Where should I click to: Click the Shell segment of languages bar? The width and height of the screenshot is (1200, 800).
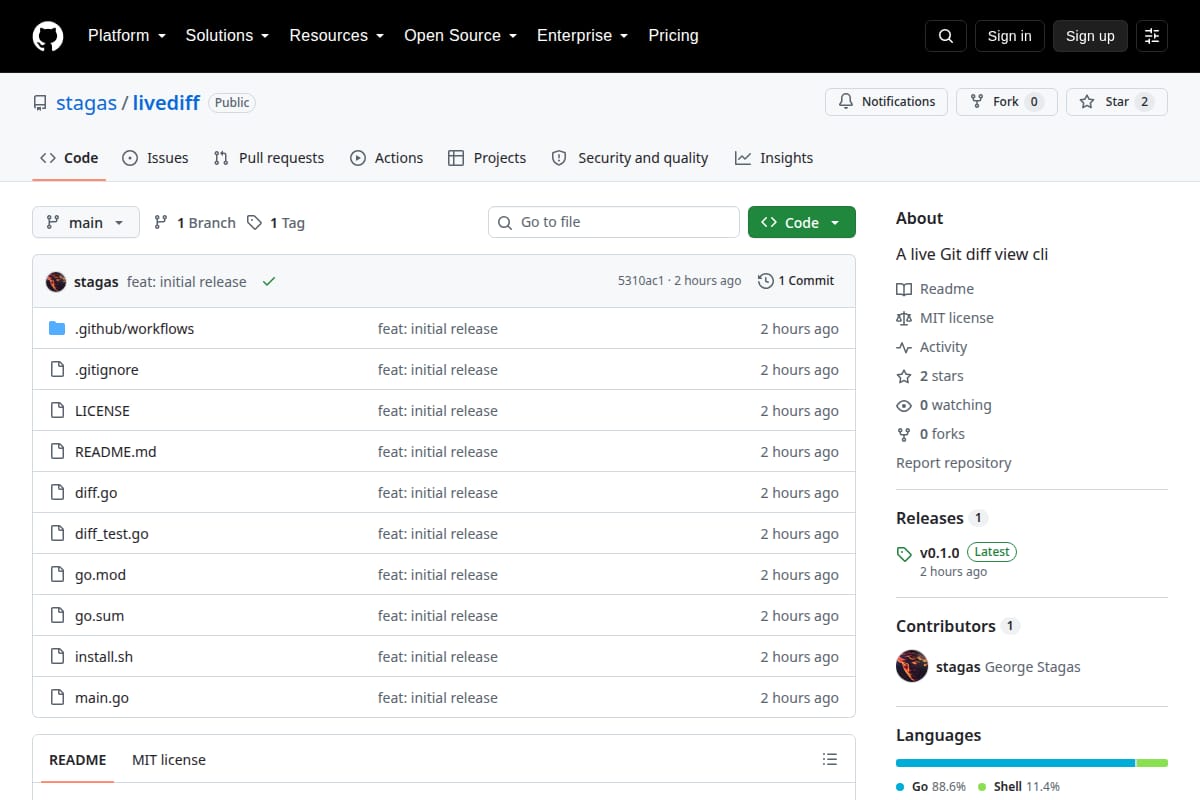click(x=1152, y=763)
